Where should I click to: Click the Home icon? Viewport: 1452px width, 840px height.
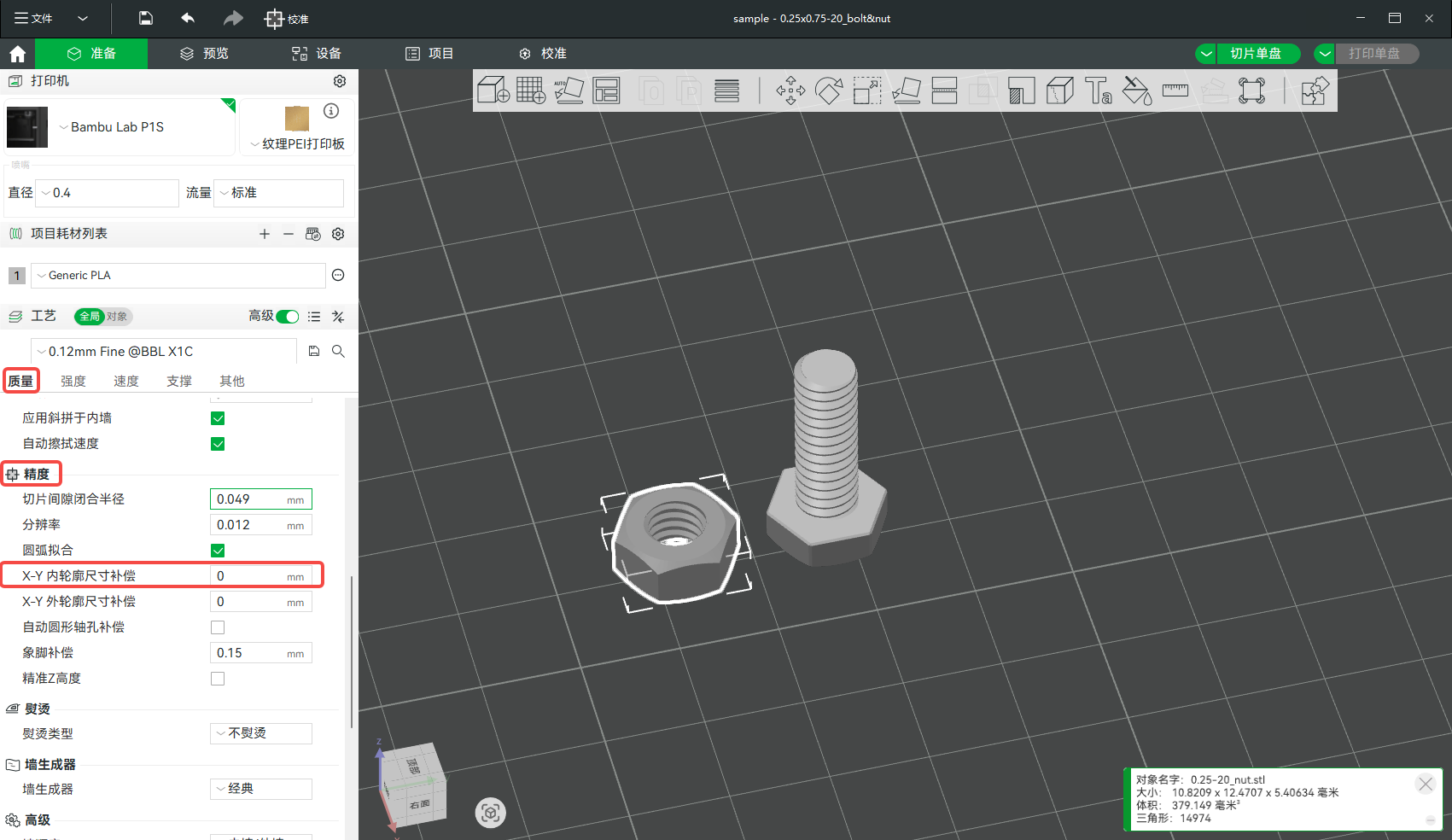tap(17, 54)
